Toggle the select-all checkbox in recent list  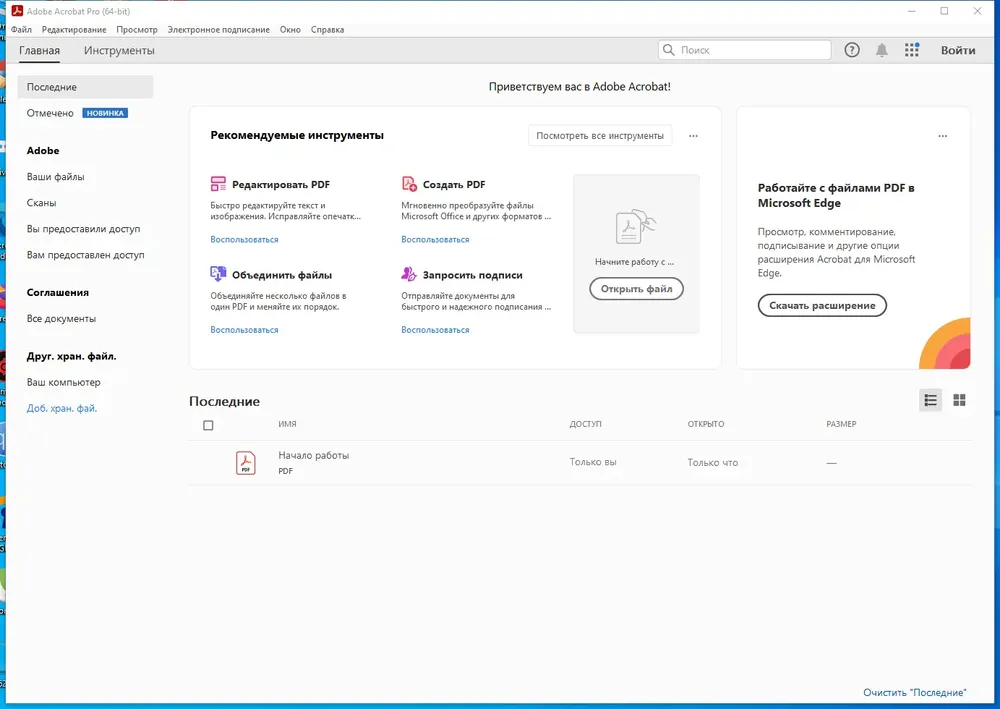(x=208, y=425)
